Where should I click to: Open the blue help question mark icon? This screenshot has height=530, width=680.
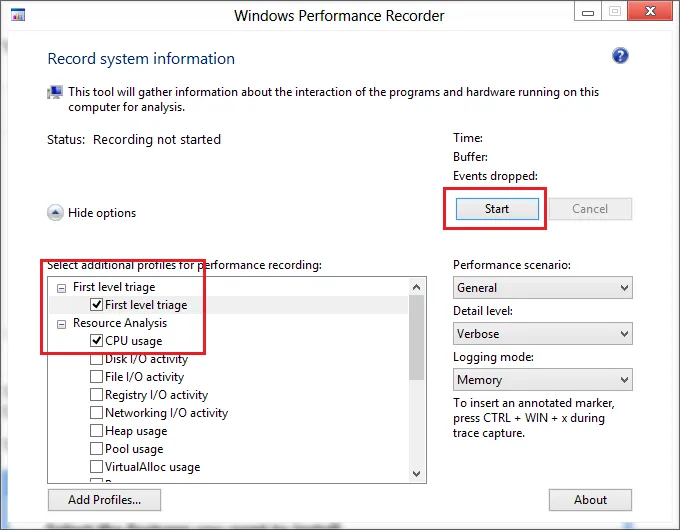620,56
